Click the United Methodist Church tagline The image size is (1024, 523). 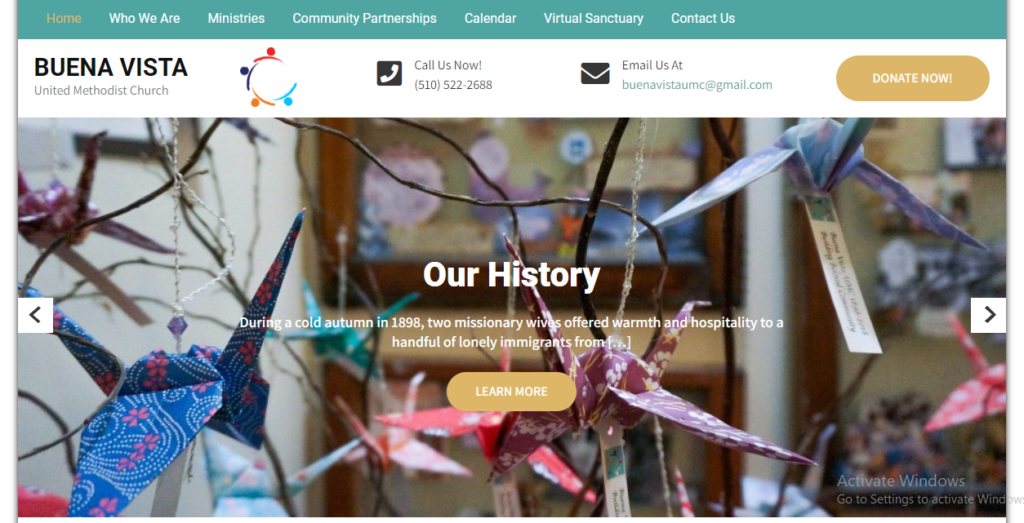[x=101, y=91]
